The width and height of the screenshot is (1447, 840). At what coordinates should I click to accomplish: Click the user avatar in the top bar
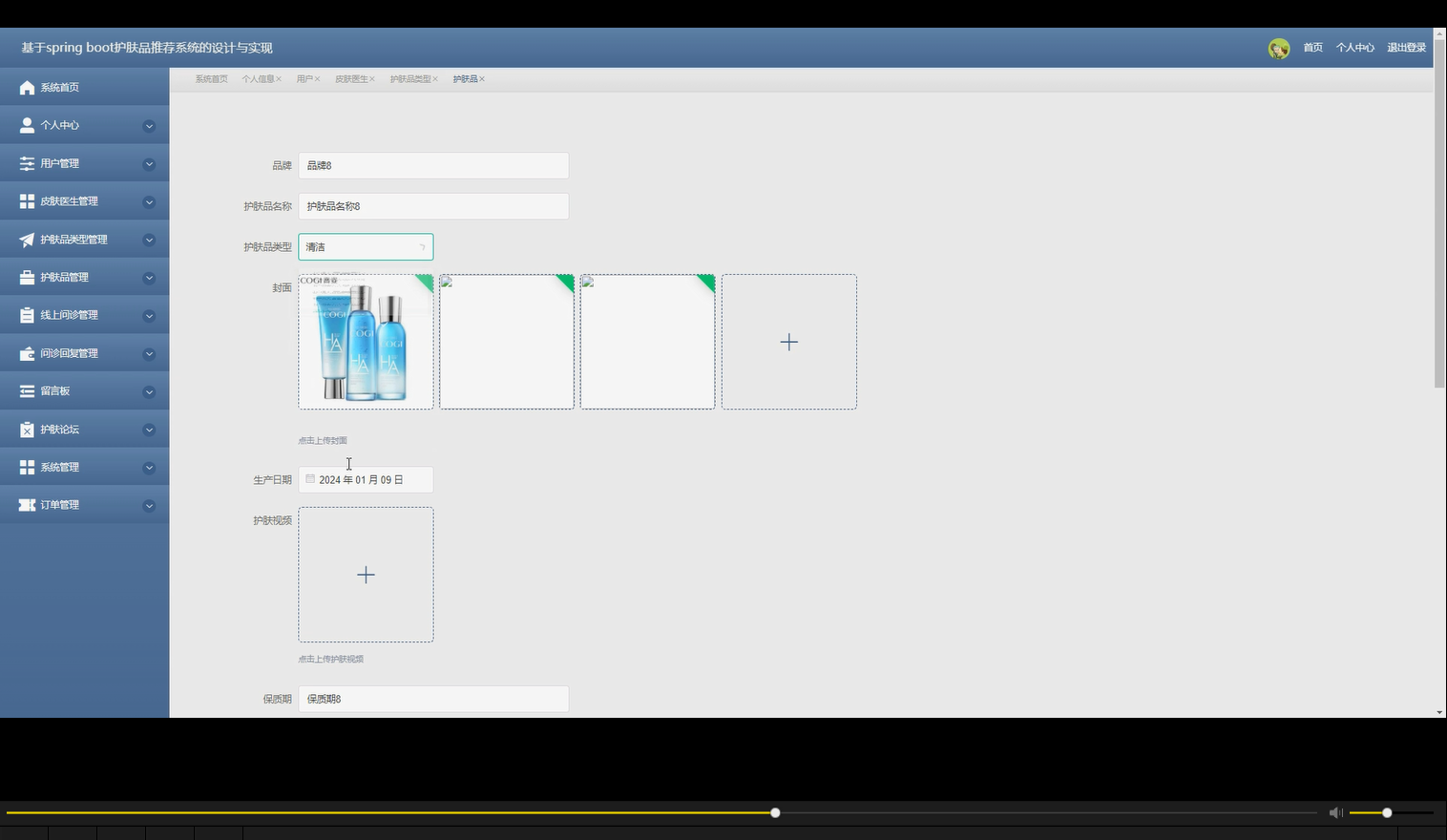pos(1278,47)
